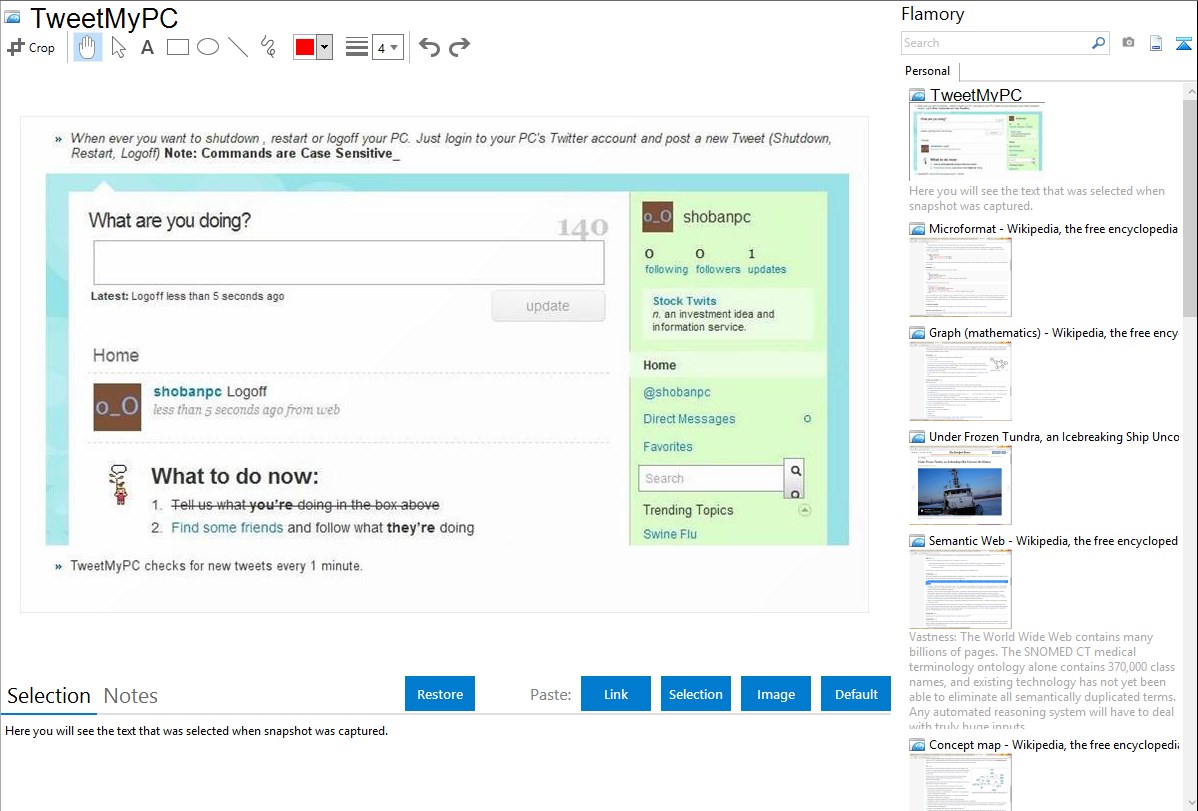The image size is (1198, 811).
Task: Click the red color swatch
Action: point(305,47)
